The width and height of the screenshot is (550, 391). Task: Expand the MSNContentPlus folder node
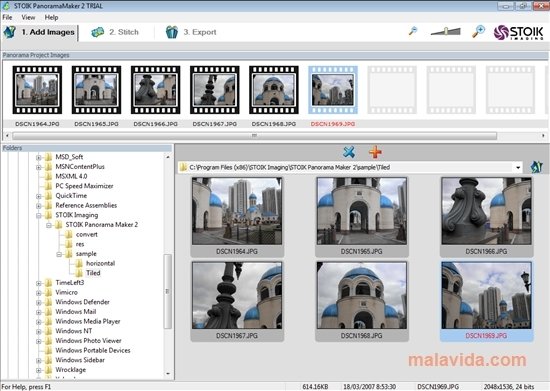39,167
